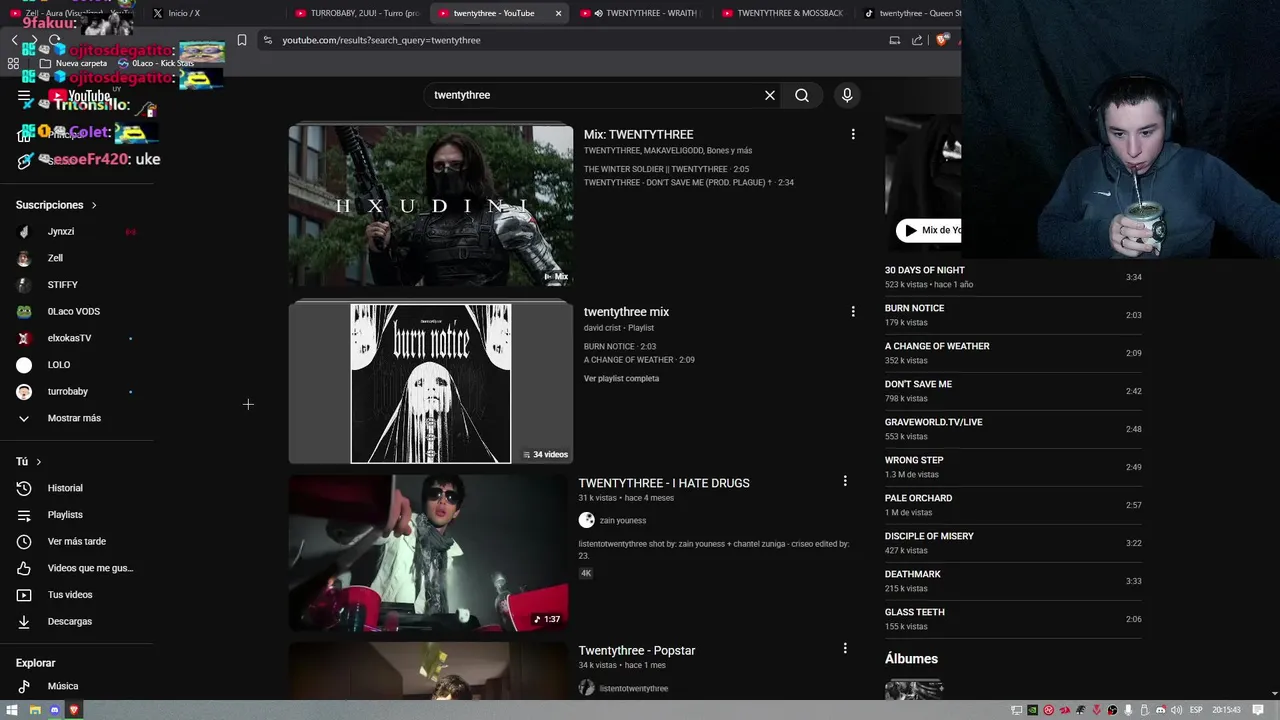The height and width of the screenshot is (720, 1280).
Task: Expand the Tú section chevron
Action: [x=38, y=462]
